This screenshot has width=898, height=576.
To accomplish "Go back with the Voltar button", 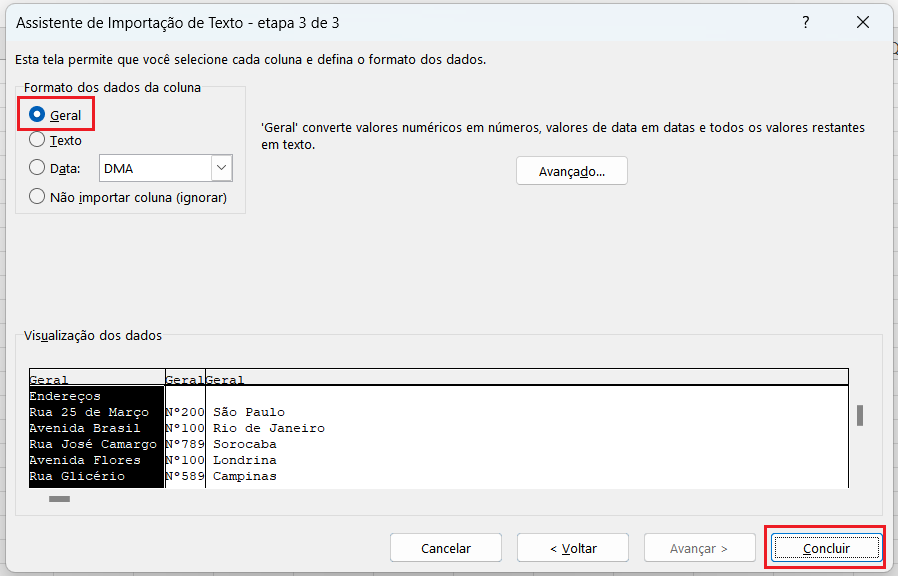I will (x=572, y=548).
